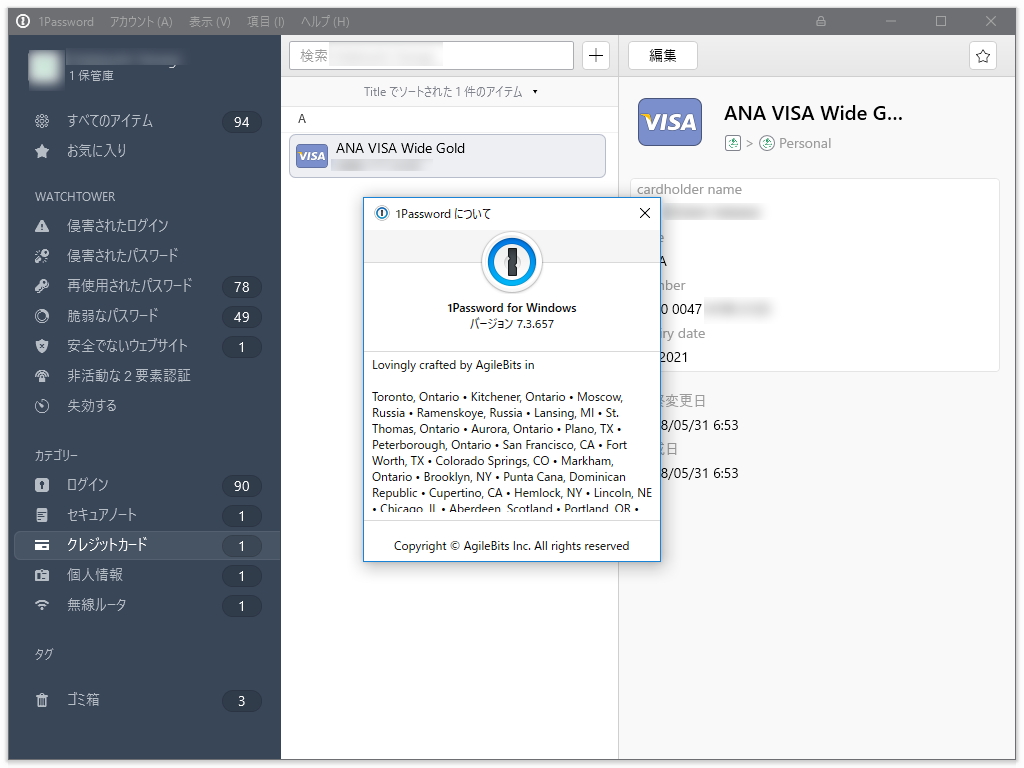Open the 表示 (V) menu
Viewport: 1024px width, 768px height.
click(208, 20)
